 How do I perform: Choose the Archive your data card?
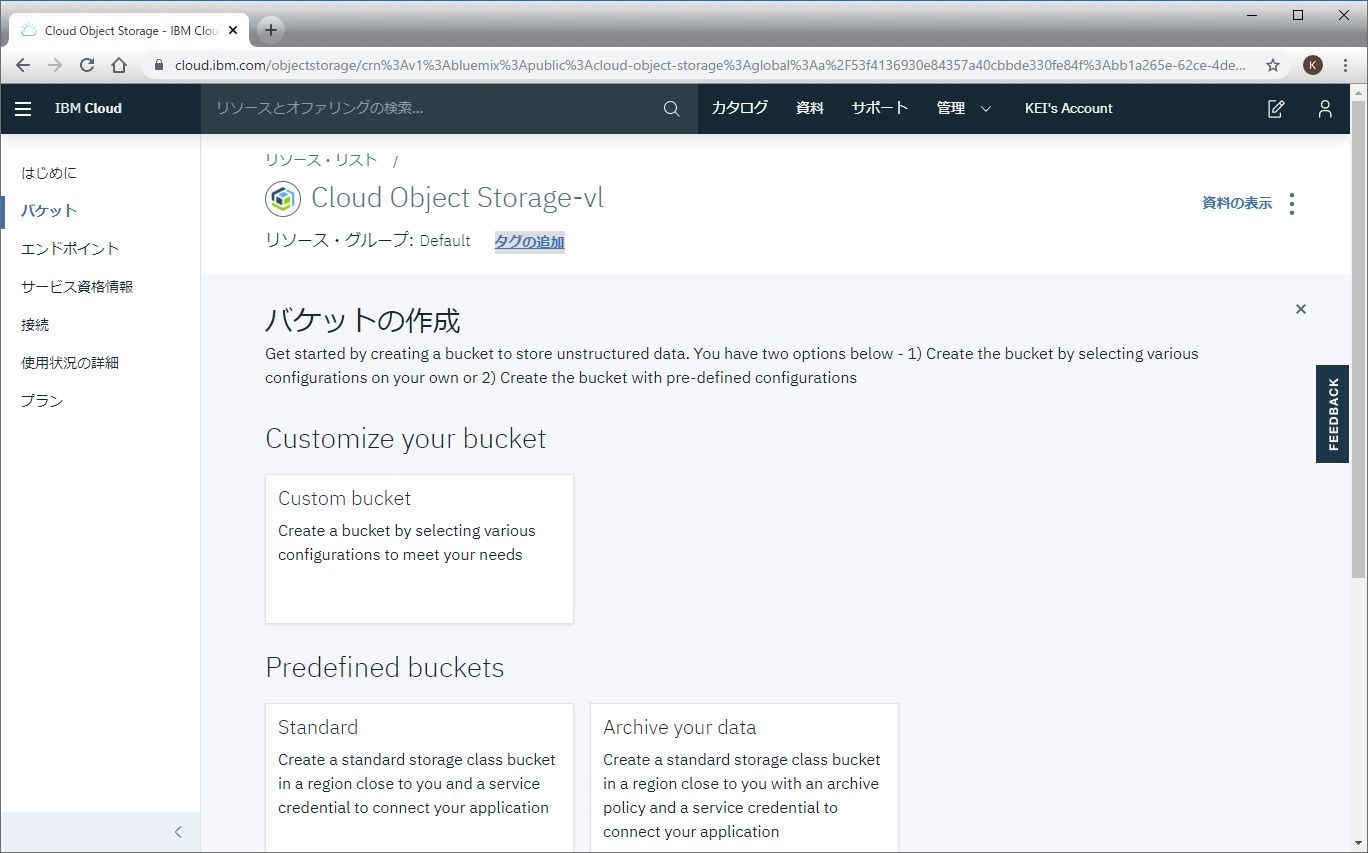tap(744, 775)
